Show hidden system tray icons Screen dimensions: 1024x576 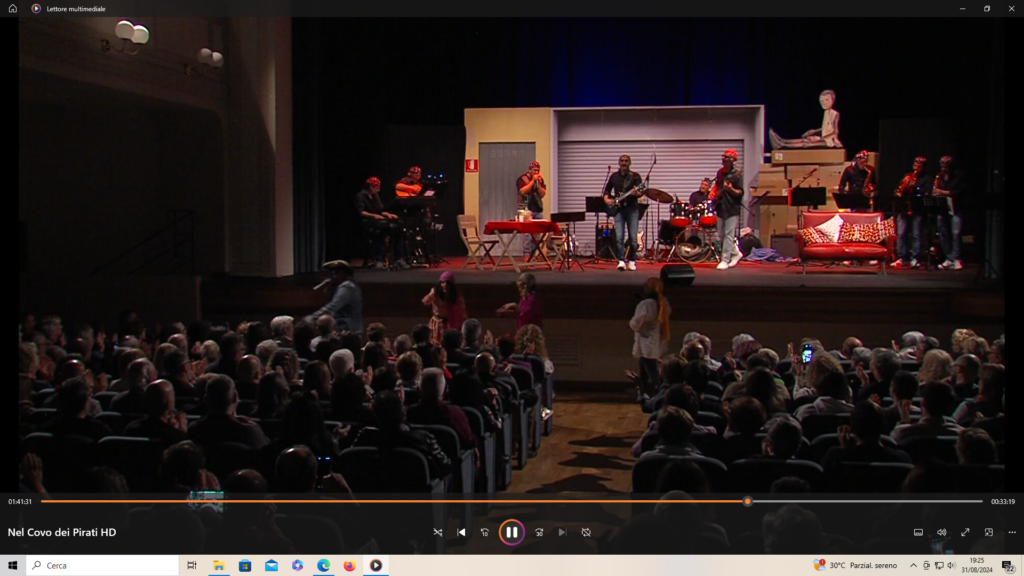pyautogui.click(x=912, y=565)
